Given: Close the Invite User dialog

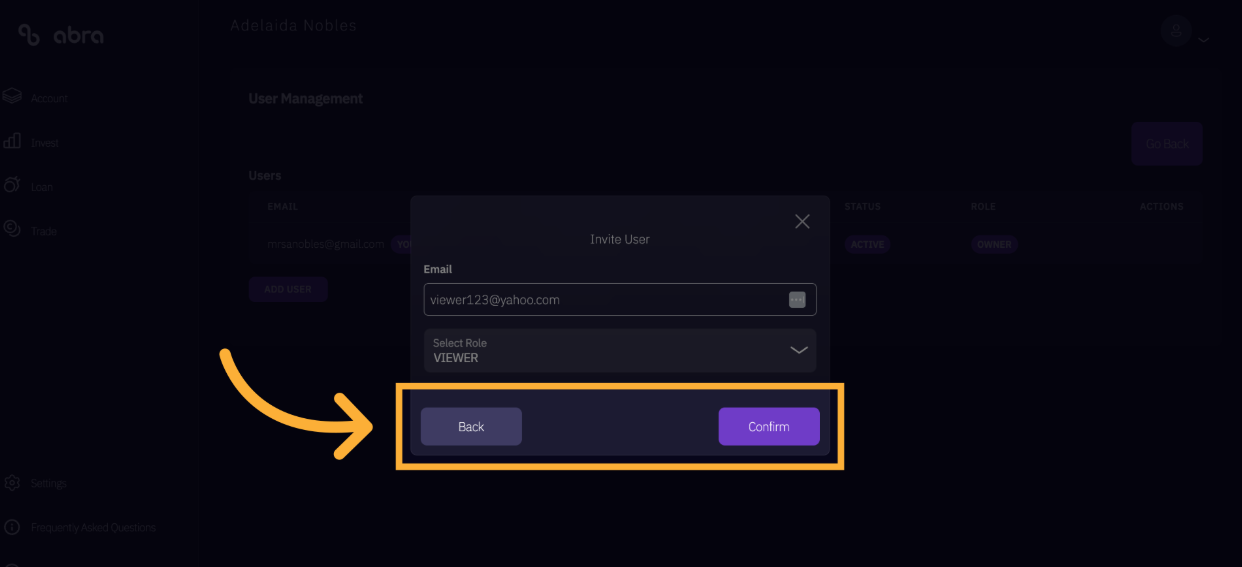Looking at the screenshot, I should 802,221.
